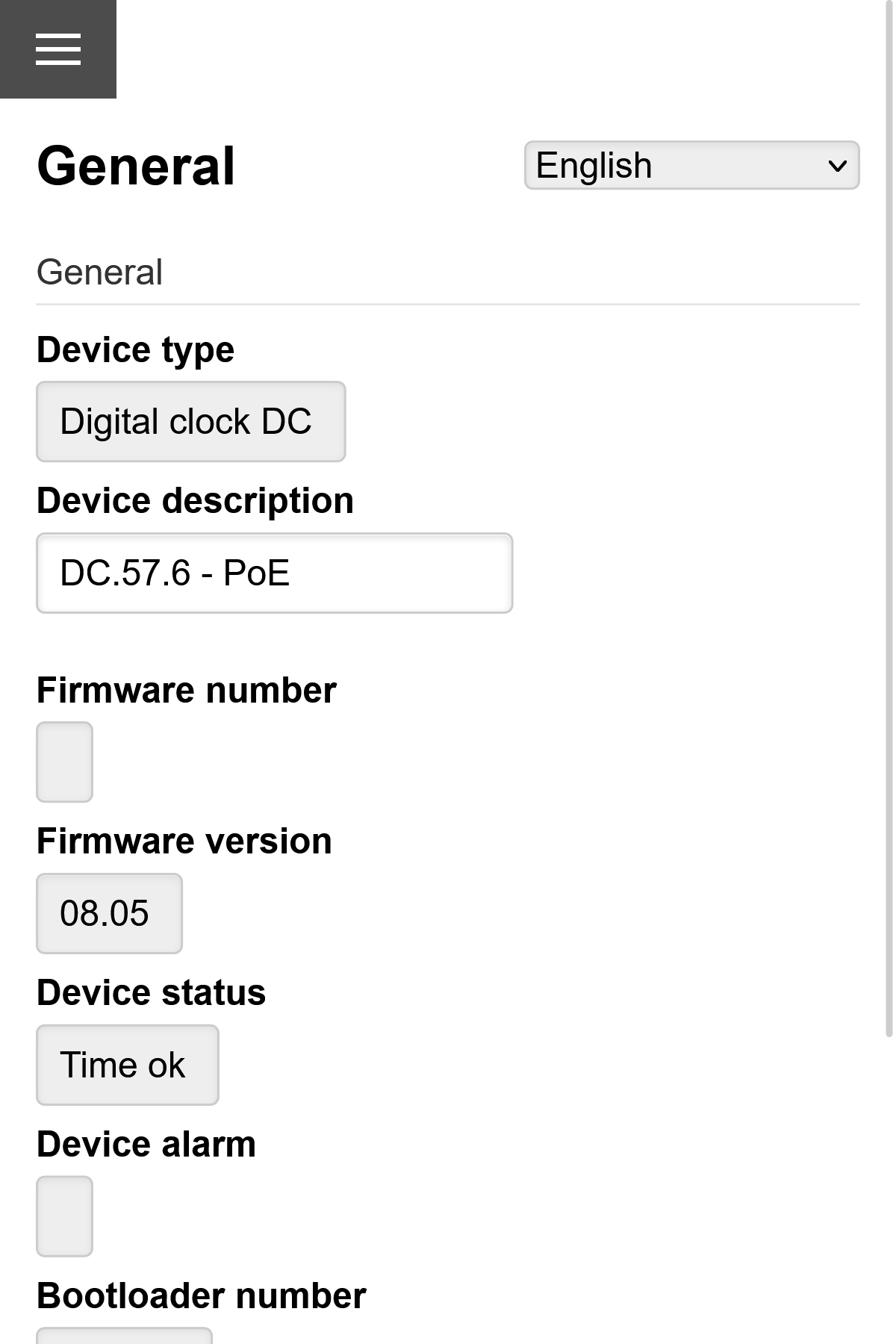896x1344 pixels.
Task: Open the hamburger navigation menu
Action: pos(58,49)
